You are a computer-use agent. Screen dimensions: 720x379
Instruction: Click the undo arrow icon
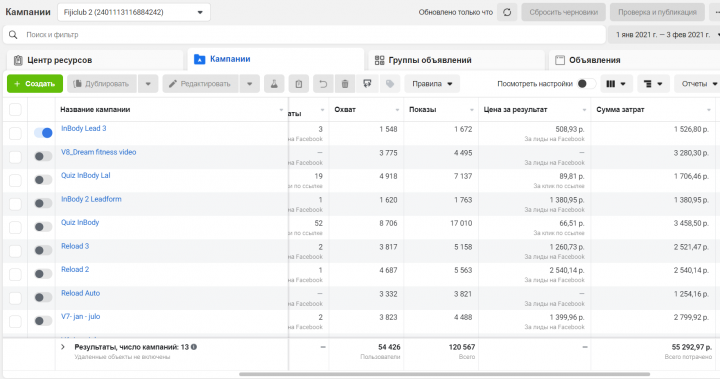323,84
